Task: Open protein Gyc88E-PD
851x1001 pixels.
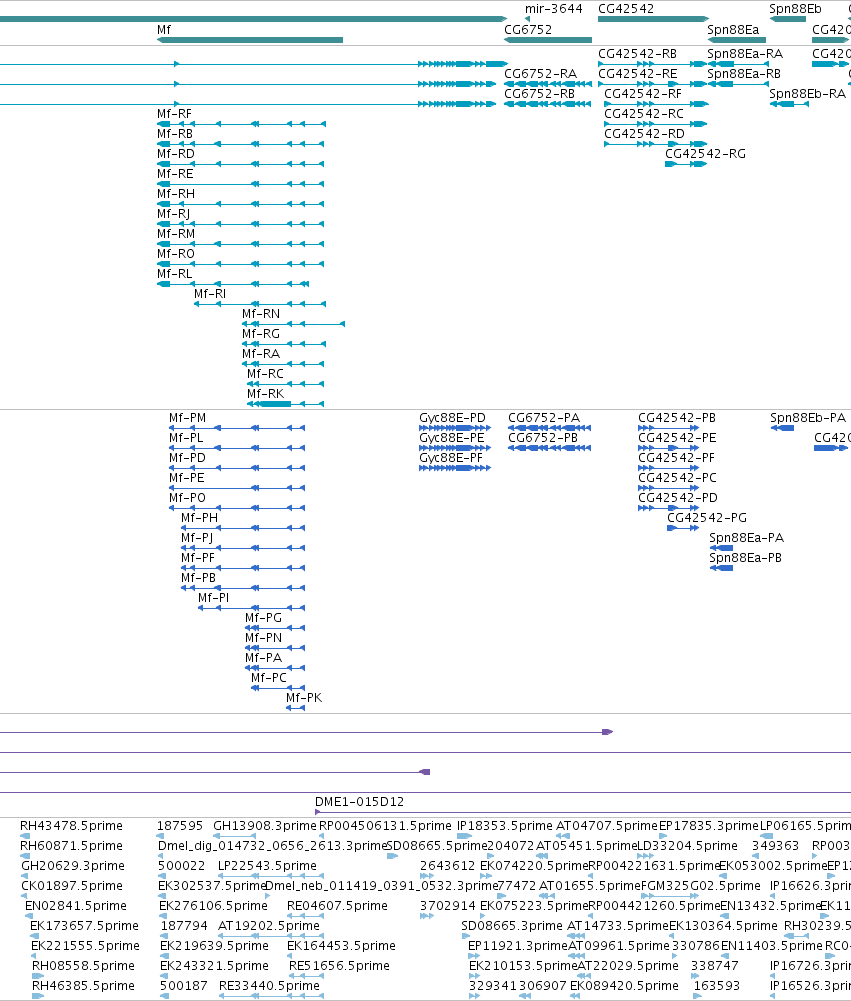Action: (453, 418)
